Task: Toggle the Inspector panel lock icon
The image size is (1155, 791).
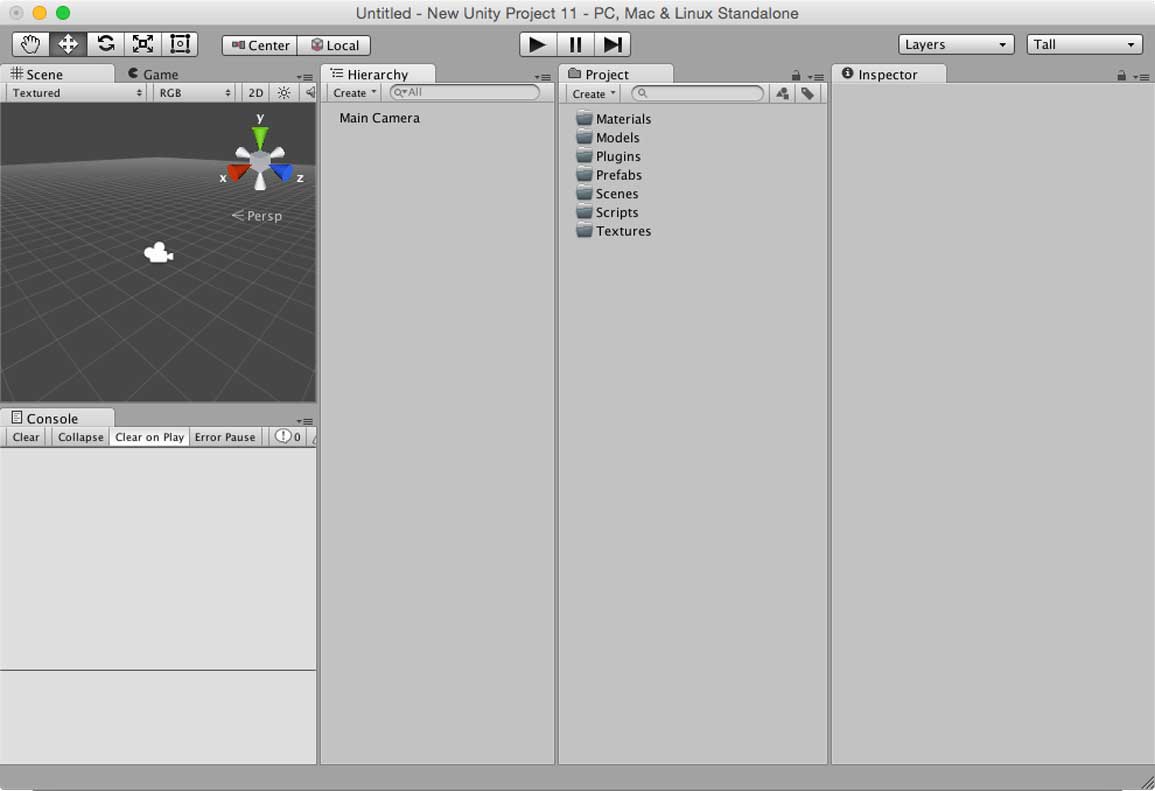Action: 1121,76
